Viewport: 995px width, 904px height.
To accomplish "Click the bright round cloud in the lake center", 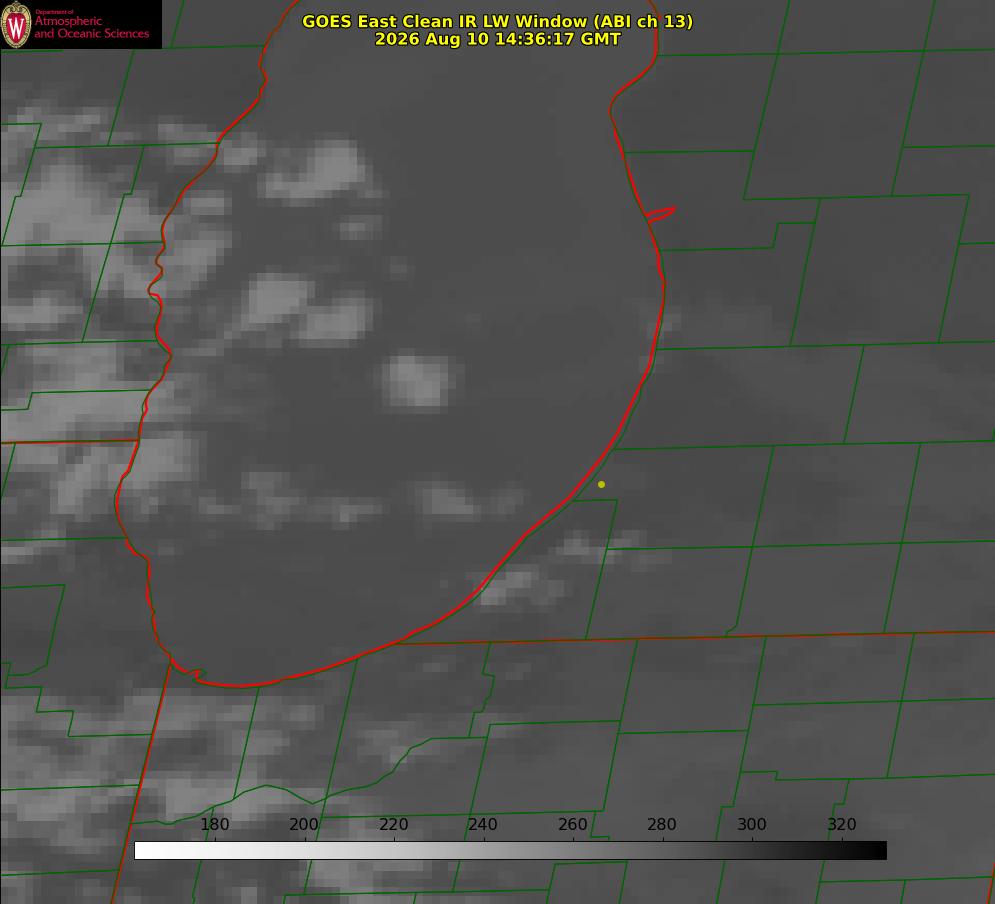I will (x=418, y=381).
